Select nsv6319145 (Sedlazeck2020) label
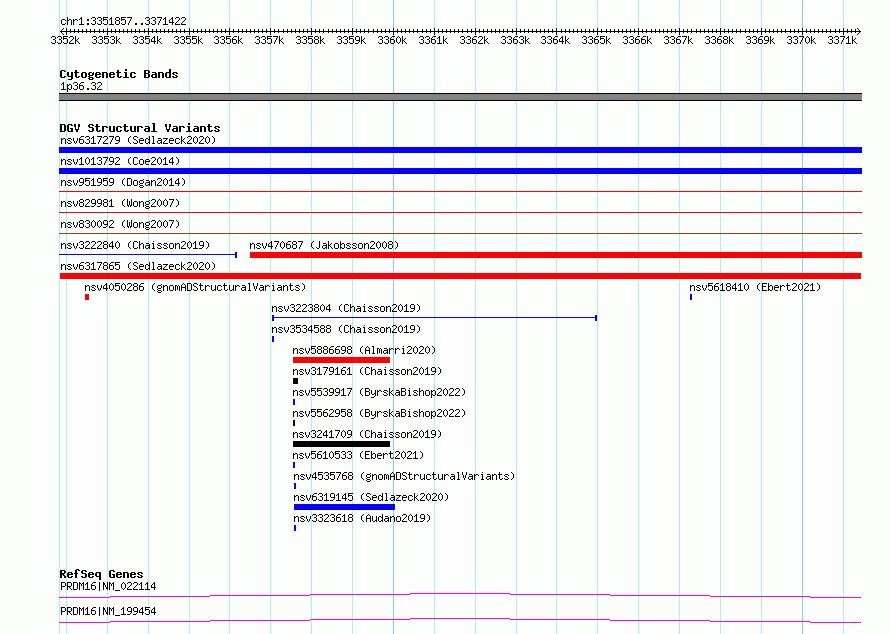 [x=371, y=497]
